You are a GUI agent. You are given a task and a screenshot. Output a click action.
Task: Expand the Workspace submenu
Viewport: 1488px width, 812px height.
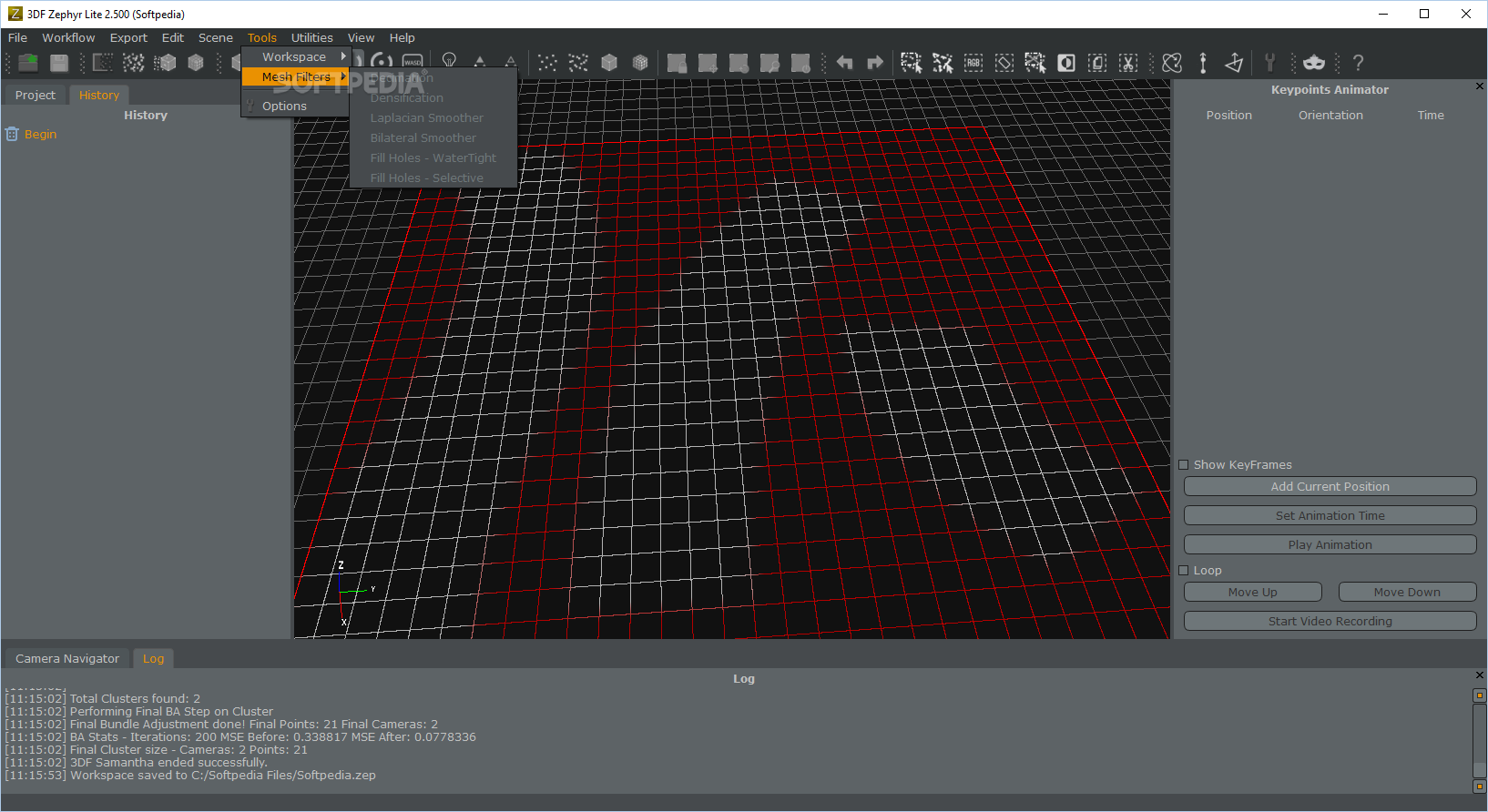click(295, 56)
